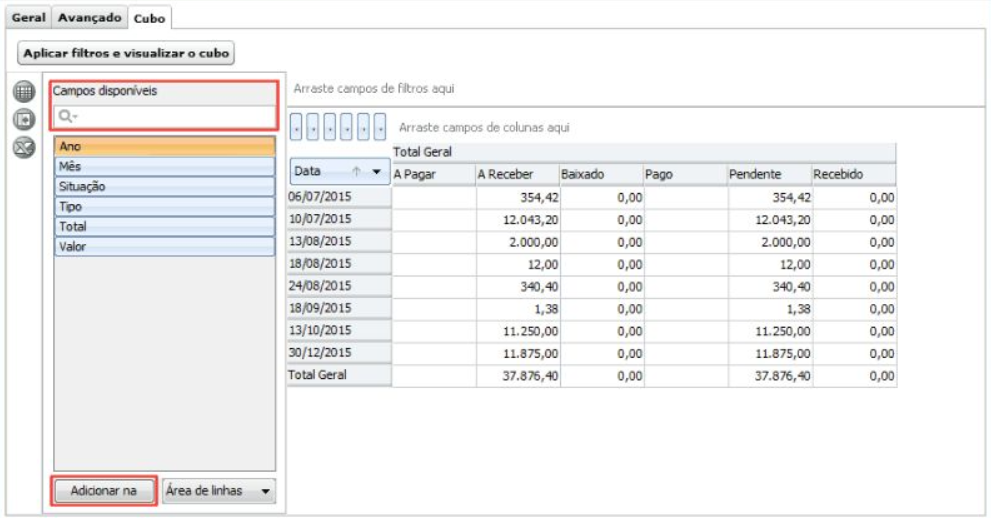Select the Valor field

click(165, 246)
